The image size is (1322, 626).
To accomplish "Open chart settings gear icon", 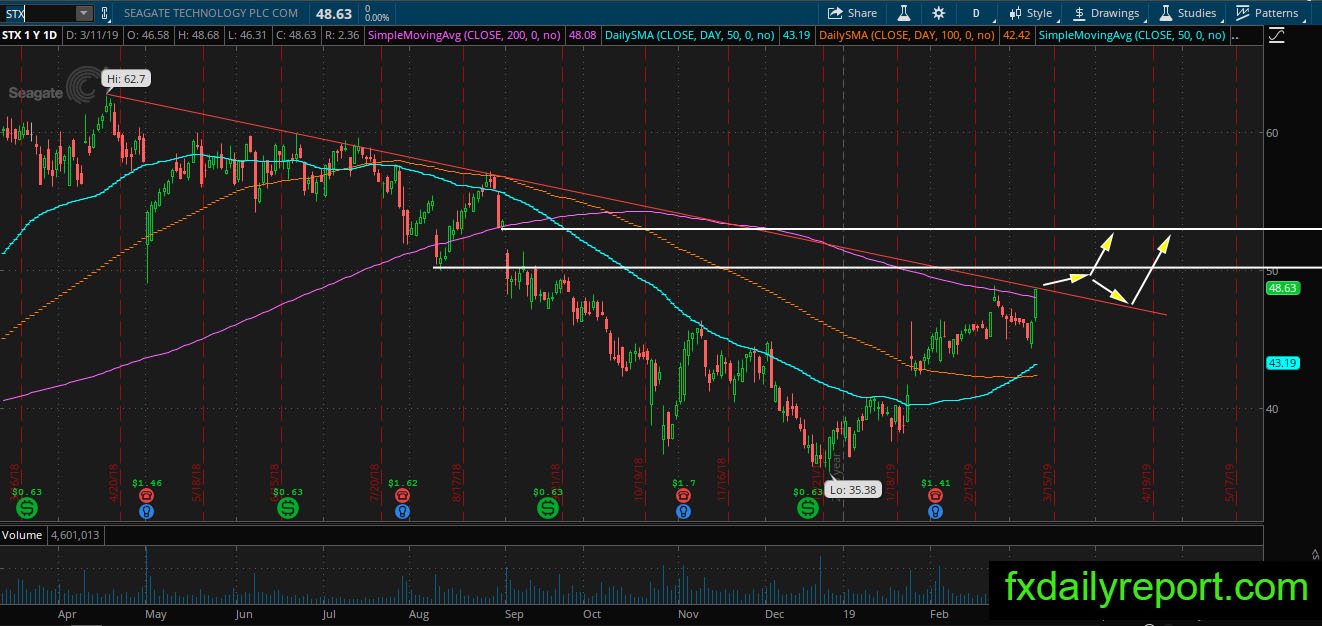I will click(938, 13).
